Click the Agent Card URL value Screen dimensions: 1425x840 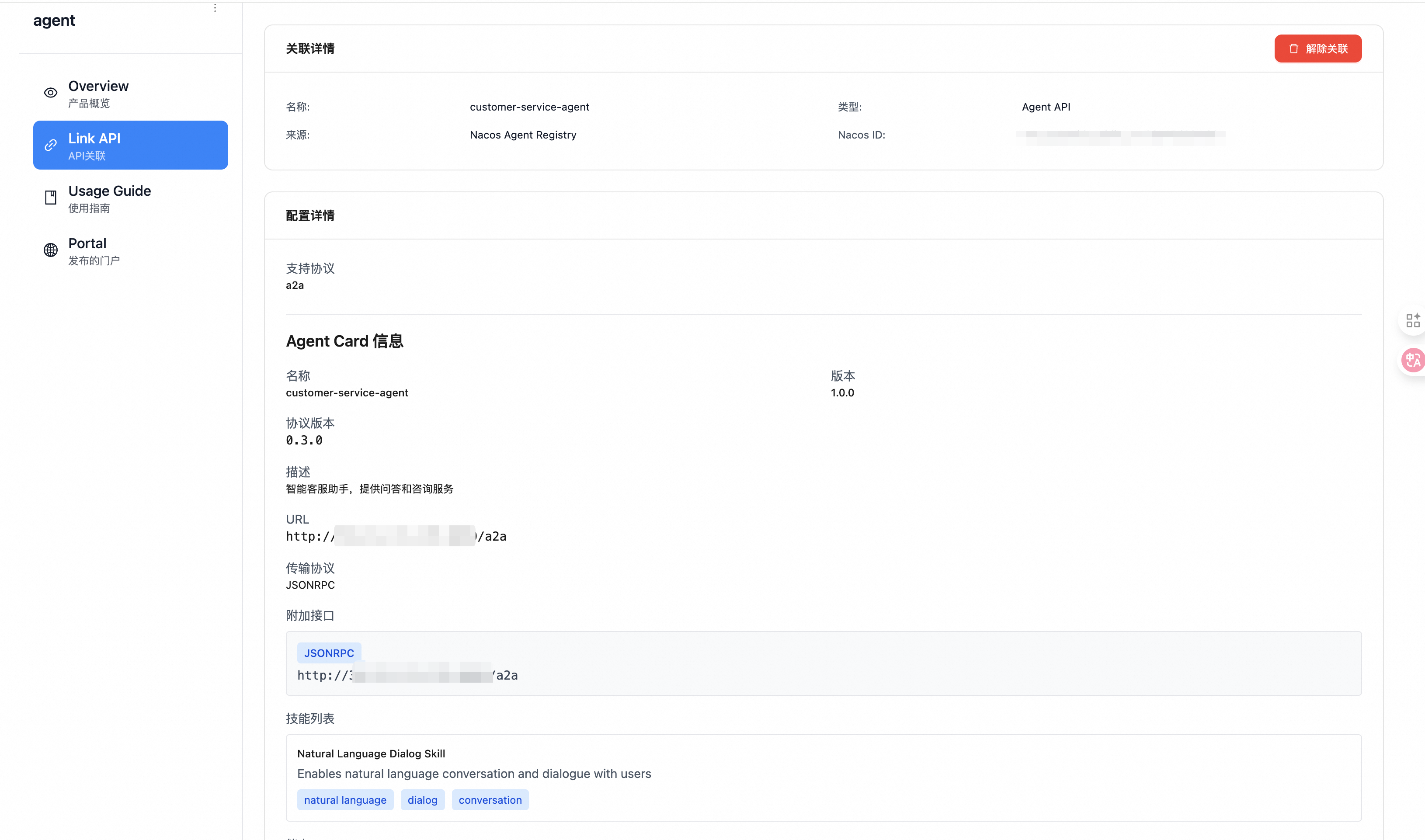(x=396, y=536)
